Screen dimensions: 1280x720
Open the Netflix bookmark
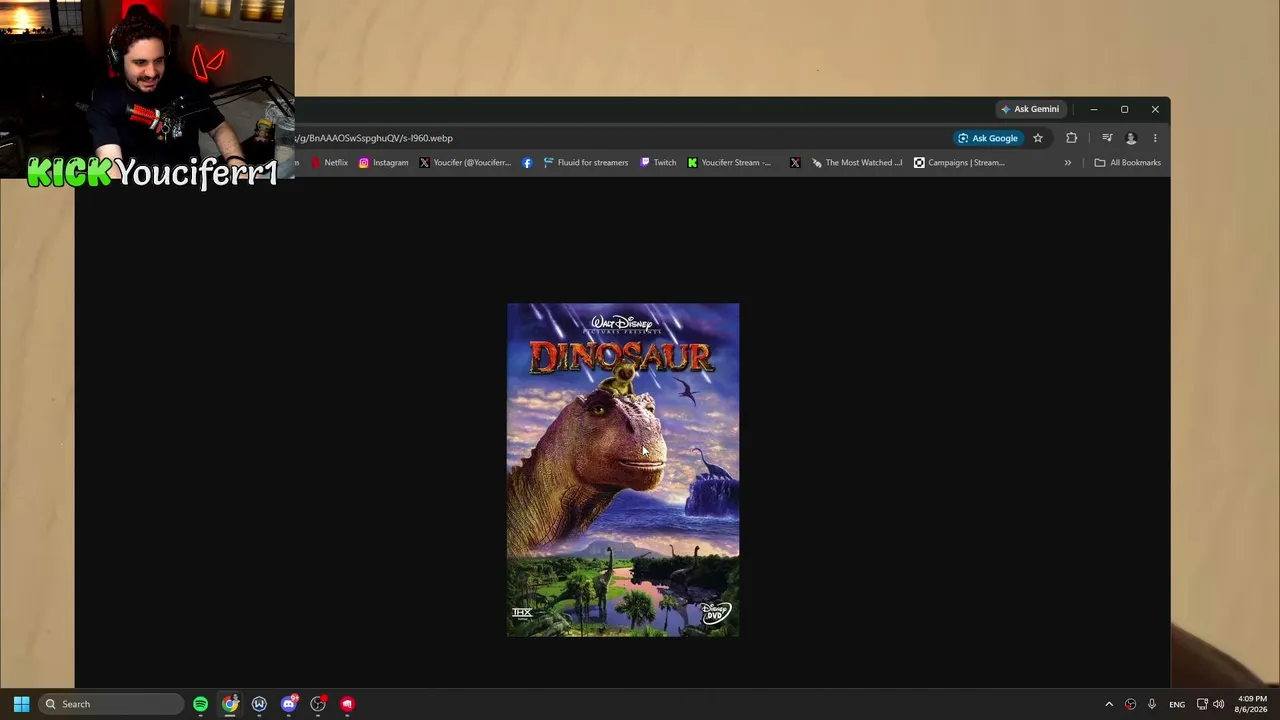[329, 162]
